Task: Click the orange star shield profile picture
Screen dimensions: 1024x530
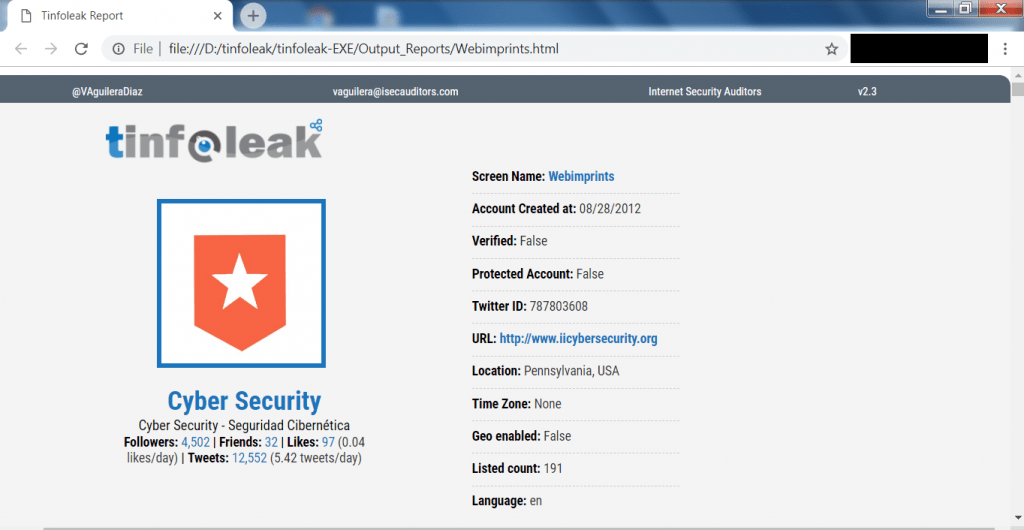Action: pos(241,283)
